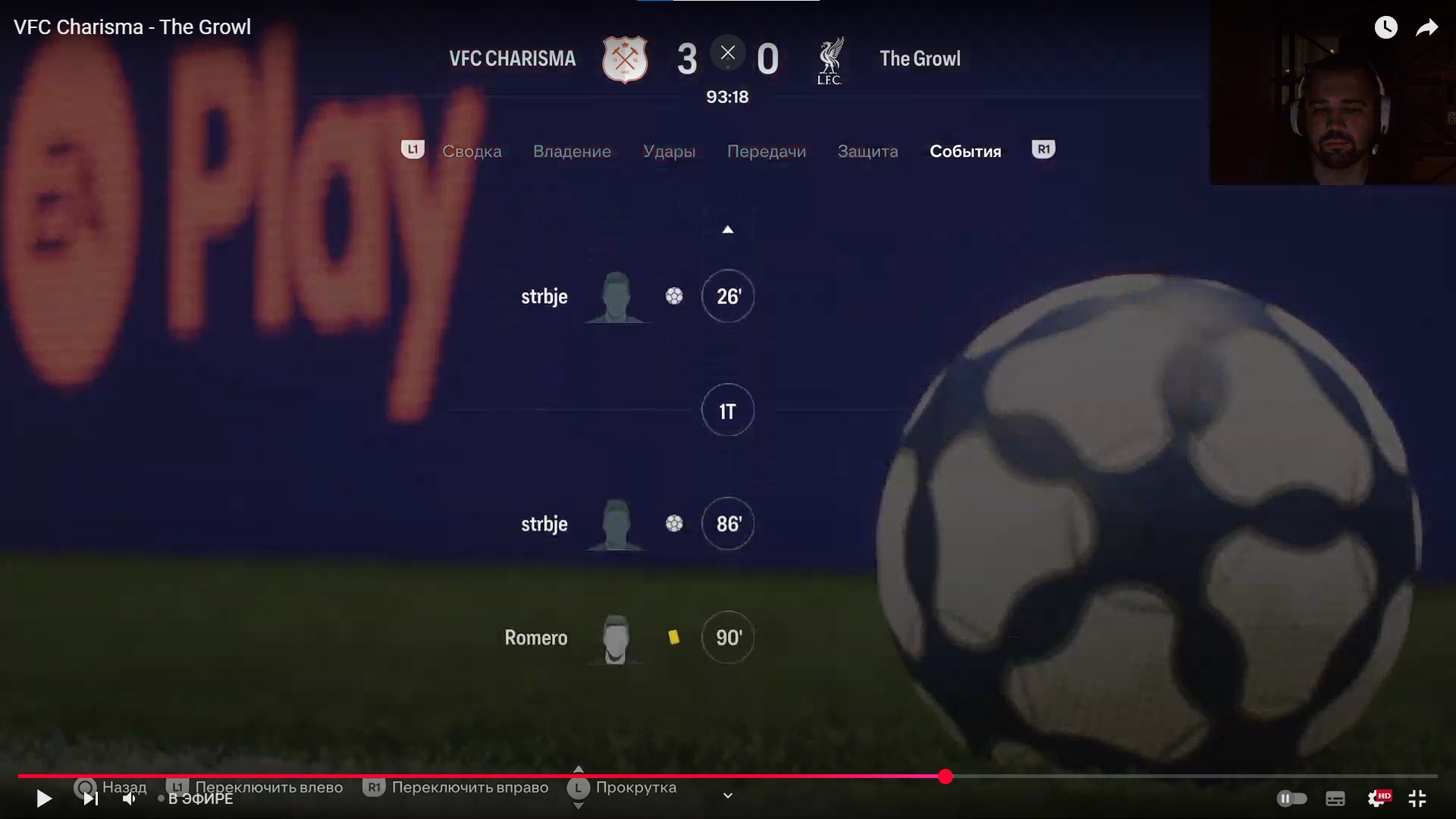This screenshot has width=1456, height=819.
Task: Click the red video progress bar handle
Action: pyautogui.click(x=945, y=777)
